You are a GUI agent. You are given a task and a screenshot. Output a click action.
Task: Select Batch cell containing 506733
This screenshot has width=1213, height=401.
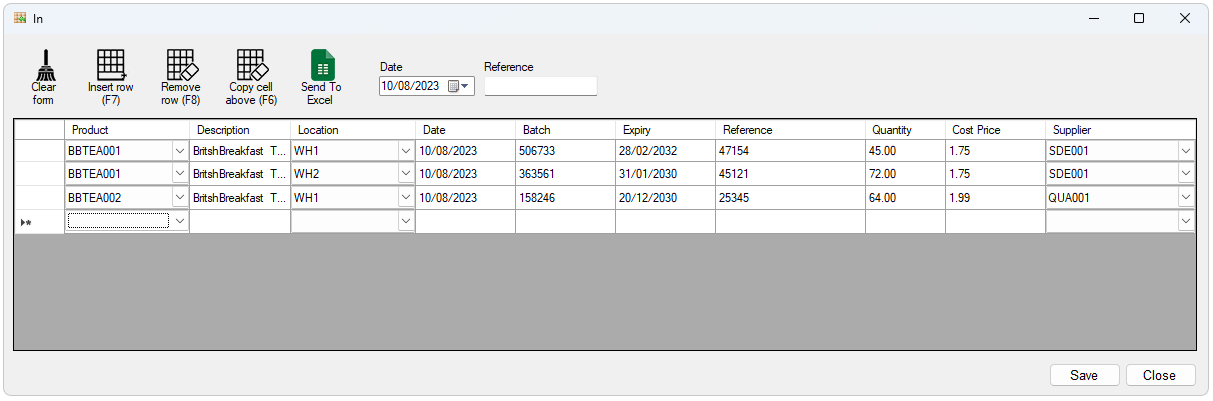tap(565, 151)
